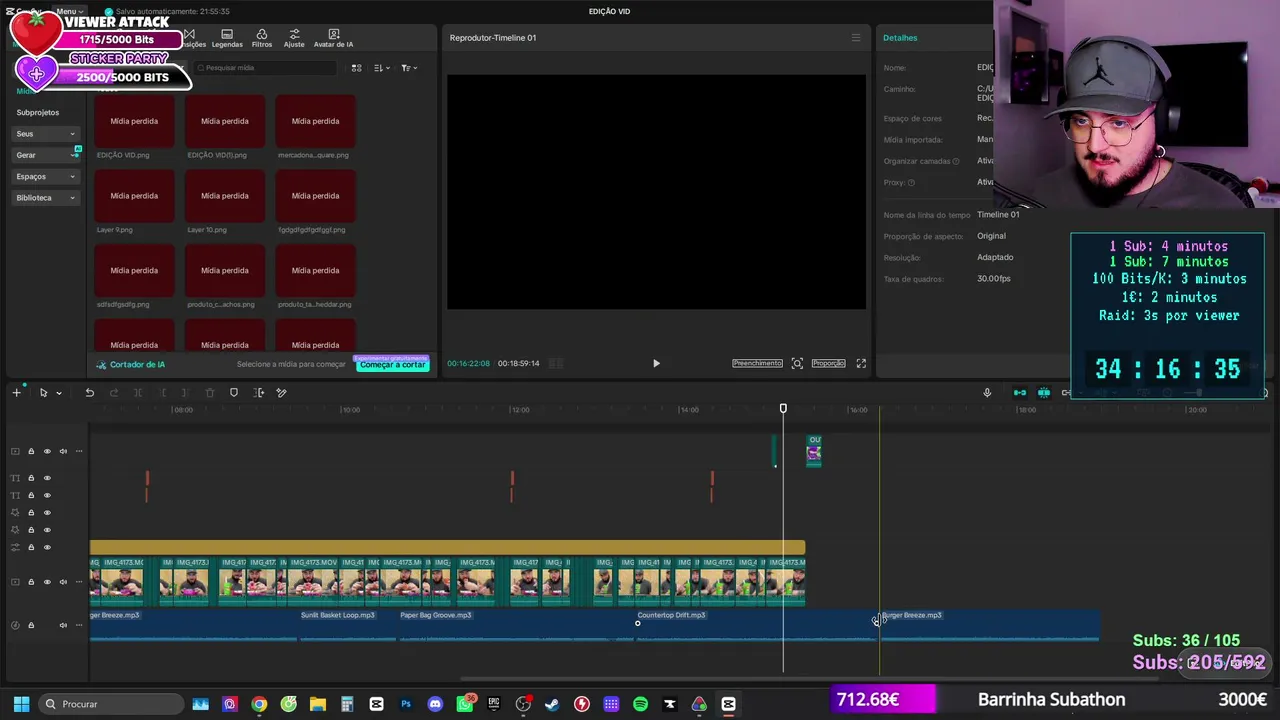Select the Layer 10.png media thumbnail
The height and width of the screenshot is (720, 1280).
click(225, 196)
